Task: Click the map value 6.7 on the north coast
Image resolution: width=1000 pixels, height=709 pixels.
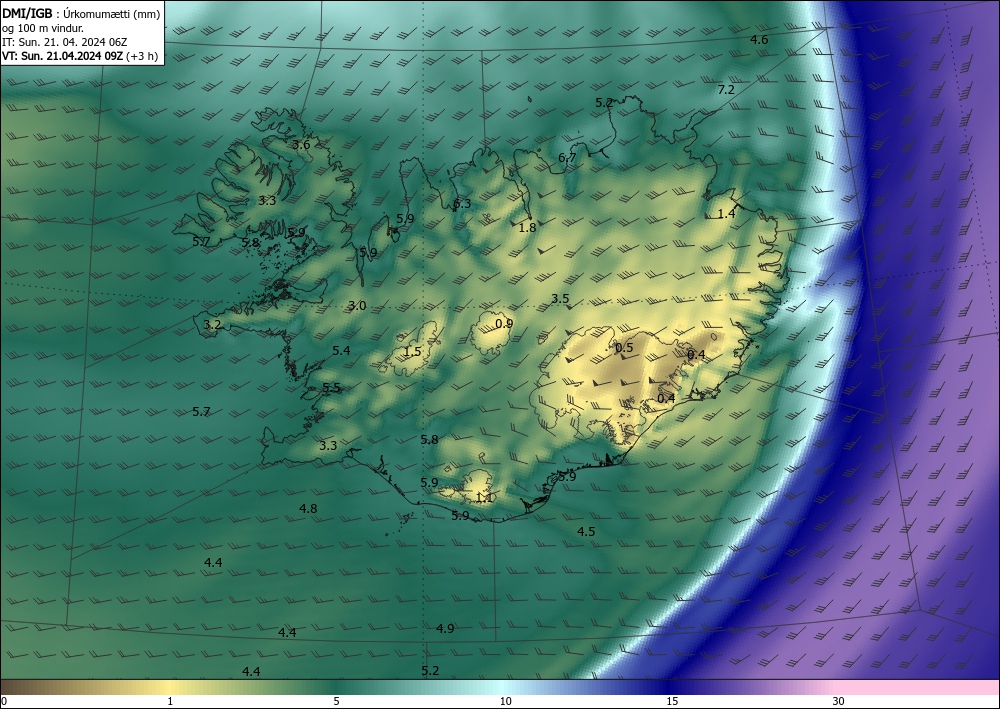Action: [567, 157]
